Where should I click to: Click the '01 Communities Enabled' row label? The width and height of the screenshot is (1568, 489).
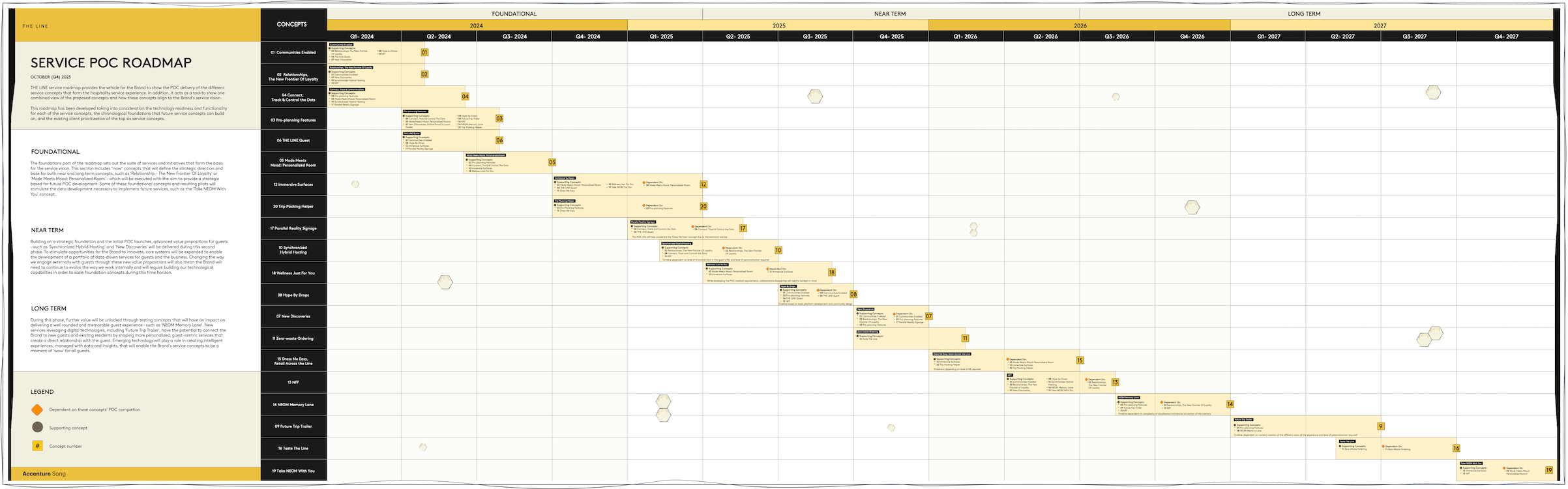tap(293, 52)
